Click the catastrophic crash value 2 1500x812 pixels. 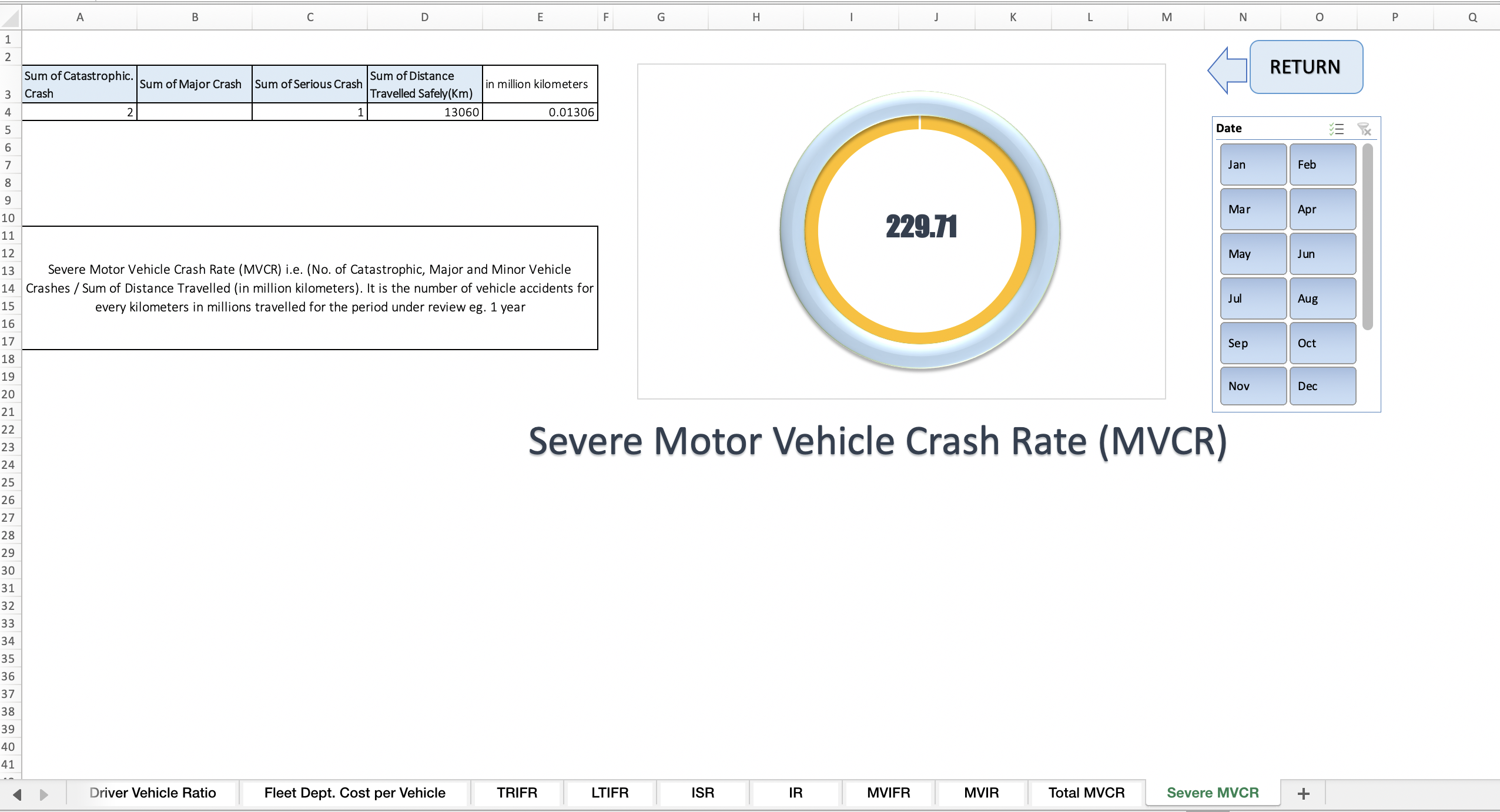click(x=79, y=112)
